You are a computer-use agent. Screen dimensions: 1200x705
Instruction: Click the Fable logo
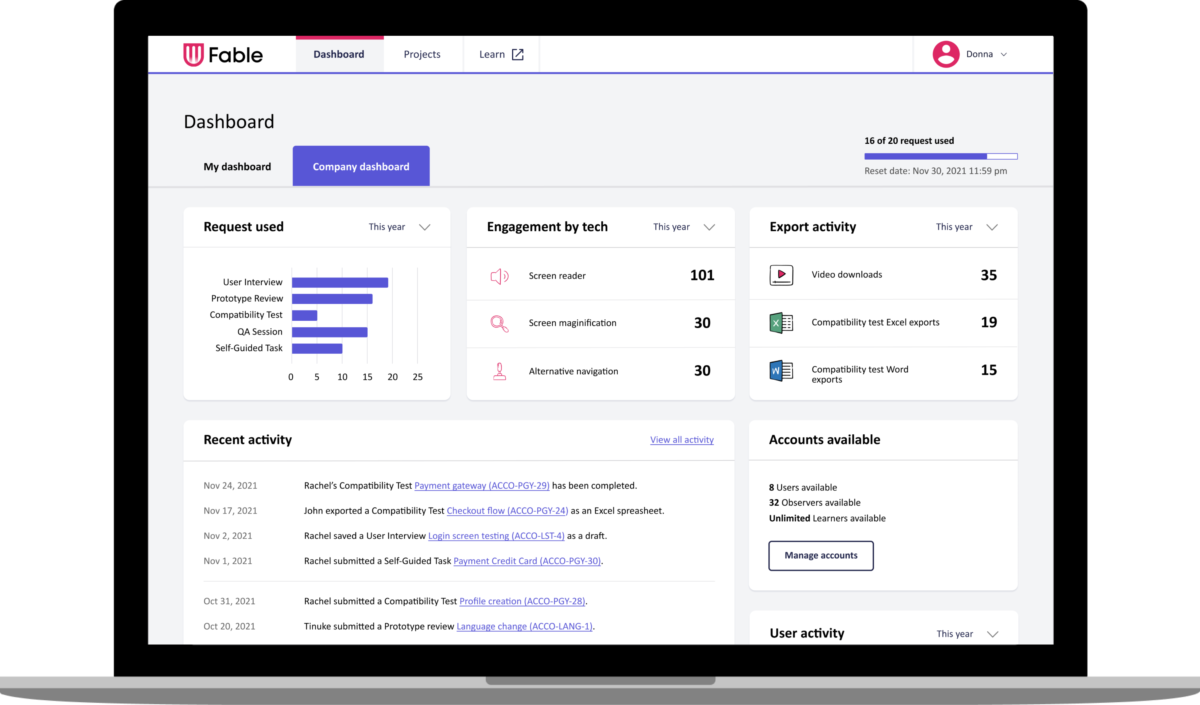[222, 54]
